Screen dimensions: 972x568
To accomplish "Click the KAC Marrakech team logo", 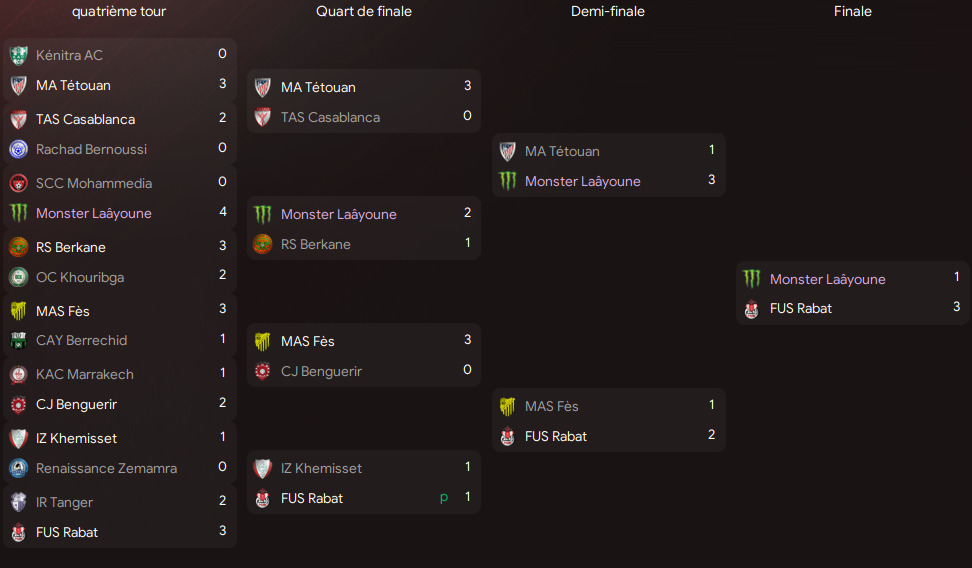I will pos(18,374).
